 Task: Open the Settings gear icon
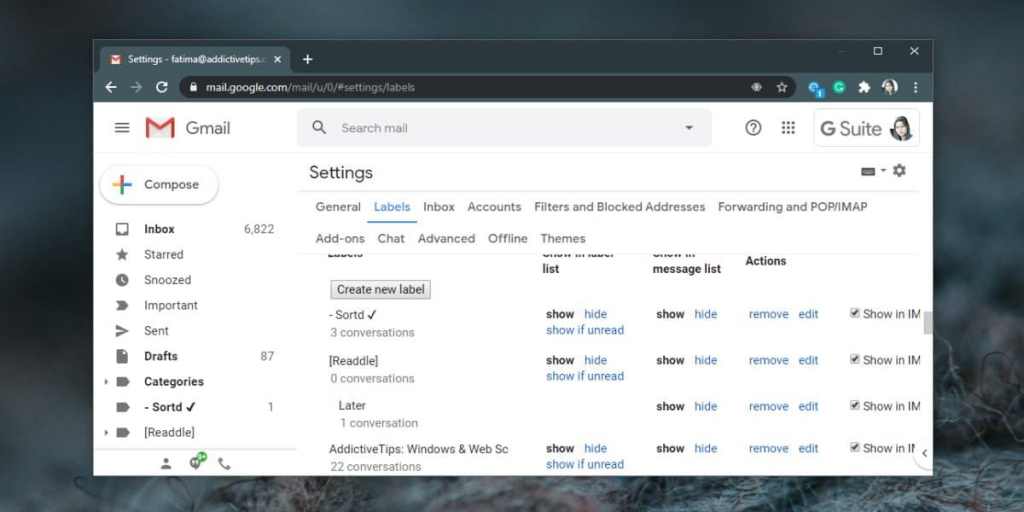(x=899, y=171)
